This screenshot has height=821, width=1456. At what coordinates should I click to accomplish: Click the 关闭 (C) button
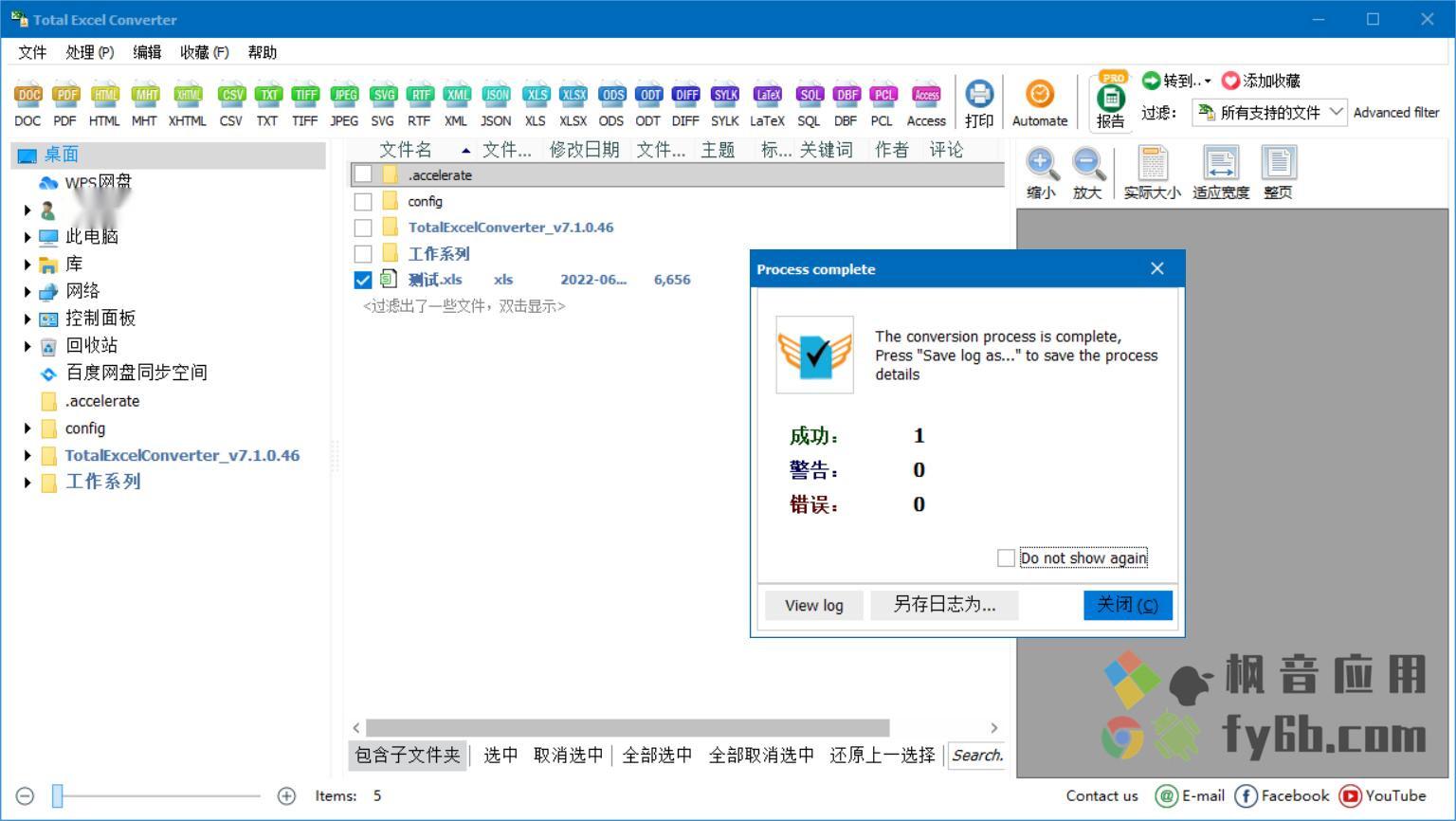[x=1128, y=605]
